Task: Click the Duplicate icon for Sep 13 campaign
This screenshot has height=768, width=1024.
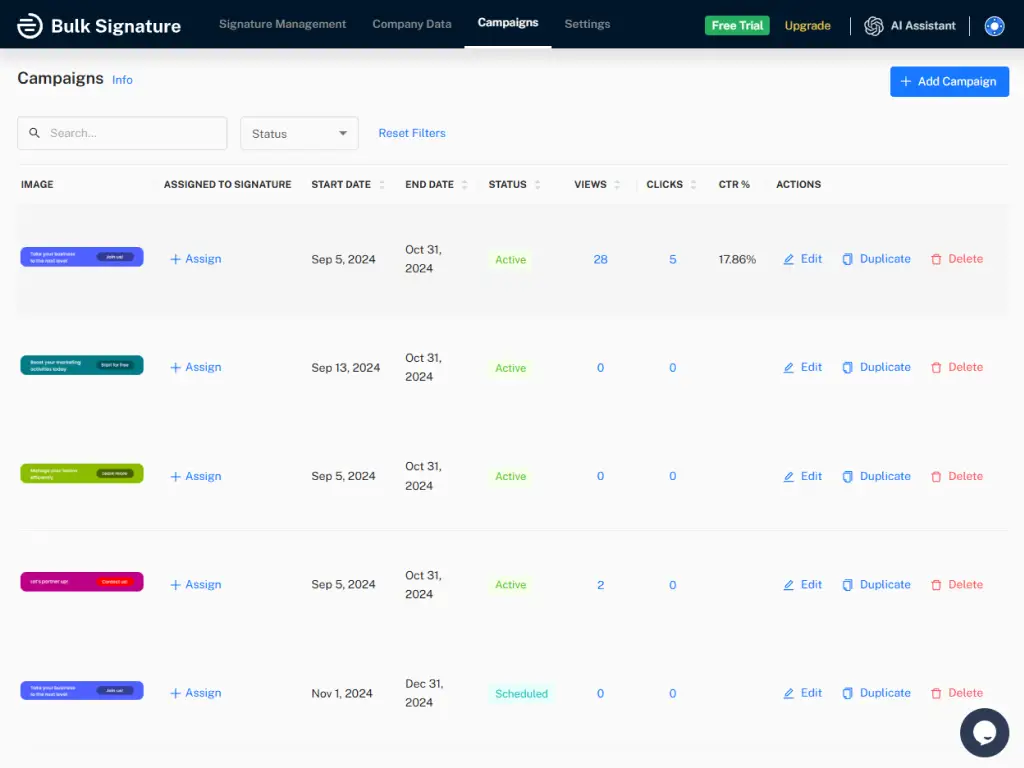Action: coord(848,368)
